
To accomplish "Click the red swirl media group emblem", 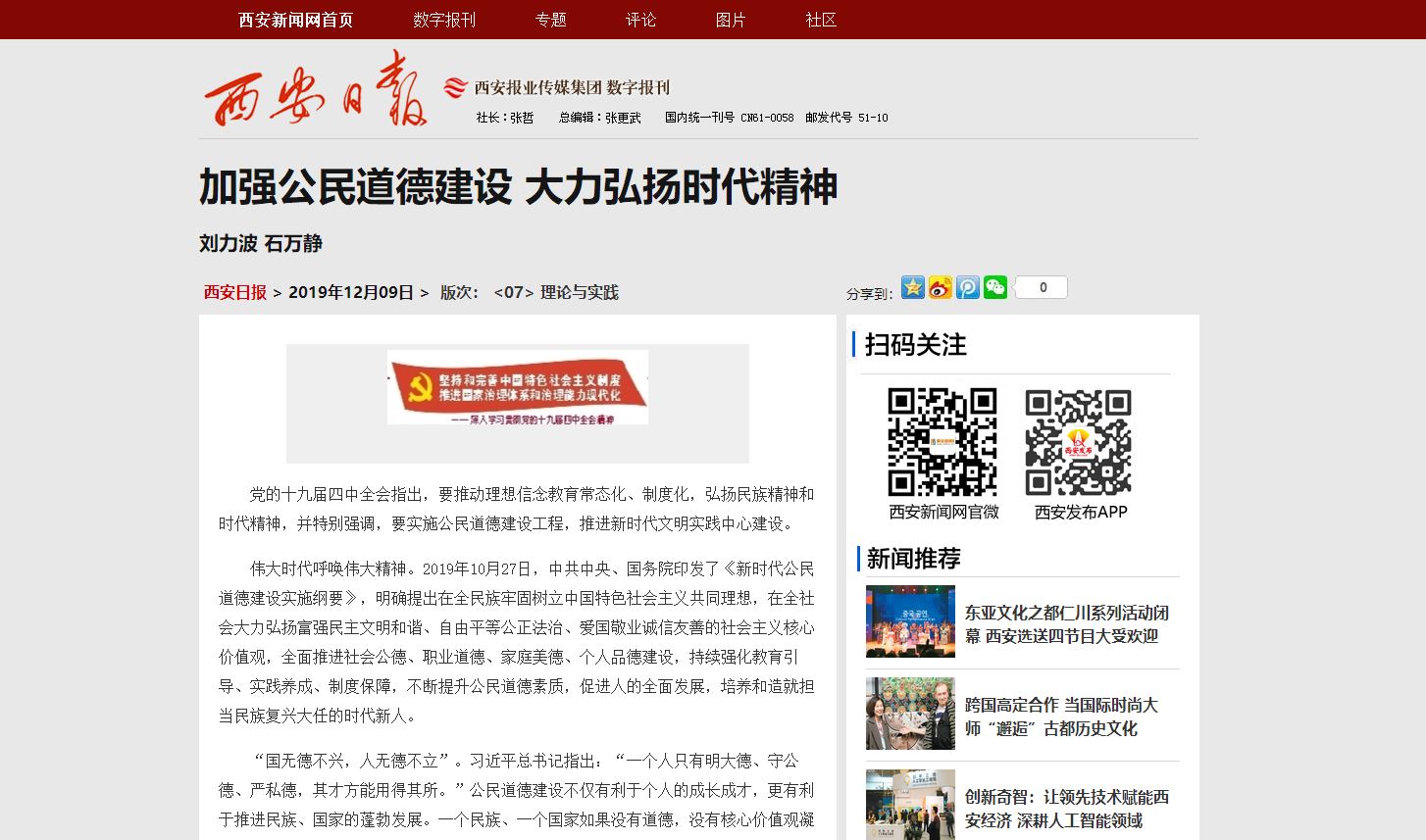I will tap(454, 88).
